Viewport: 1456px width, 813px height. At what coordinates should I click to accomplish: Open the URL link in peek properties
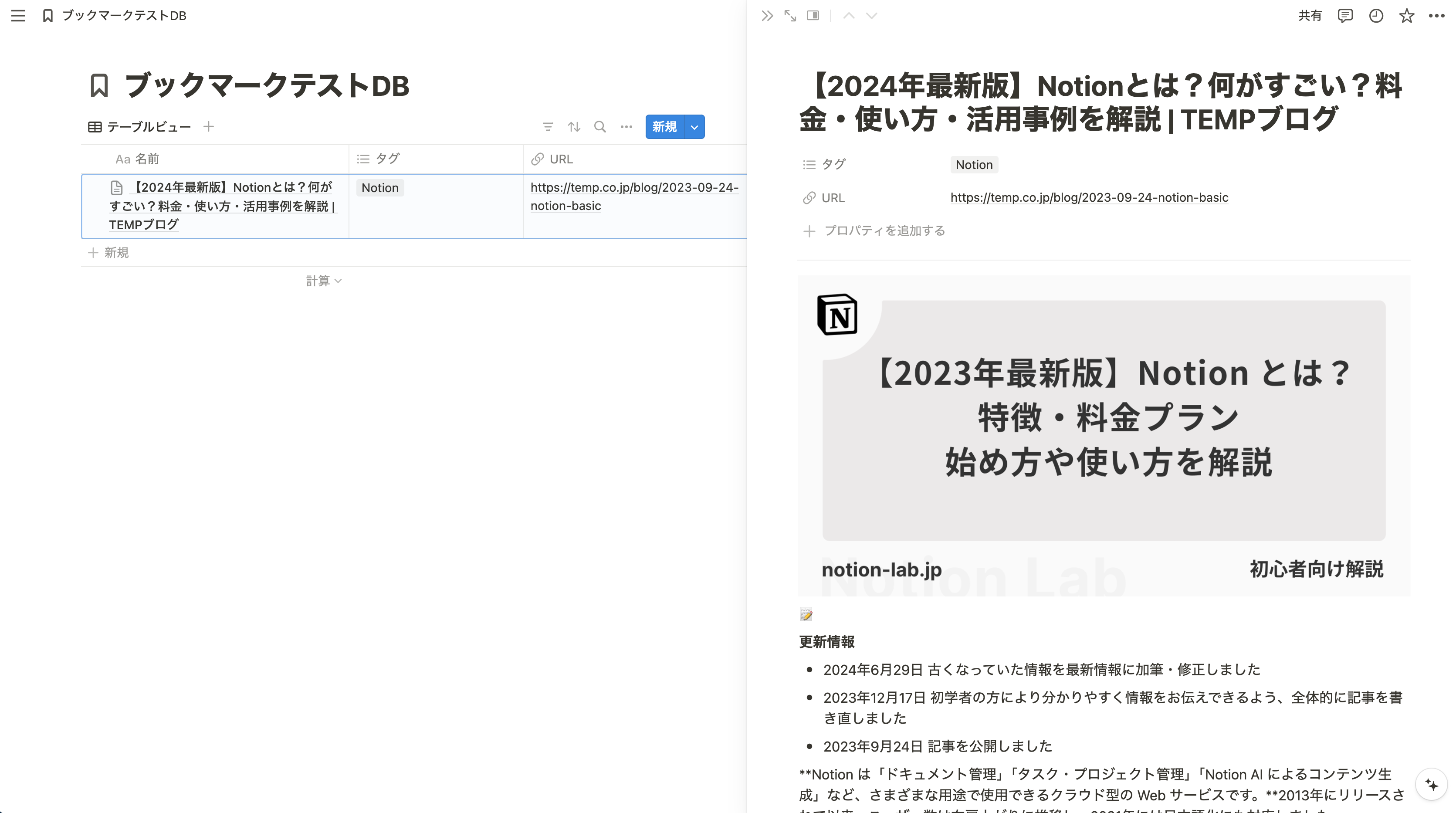[1089, 197]
